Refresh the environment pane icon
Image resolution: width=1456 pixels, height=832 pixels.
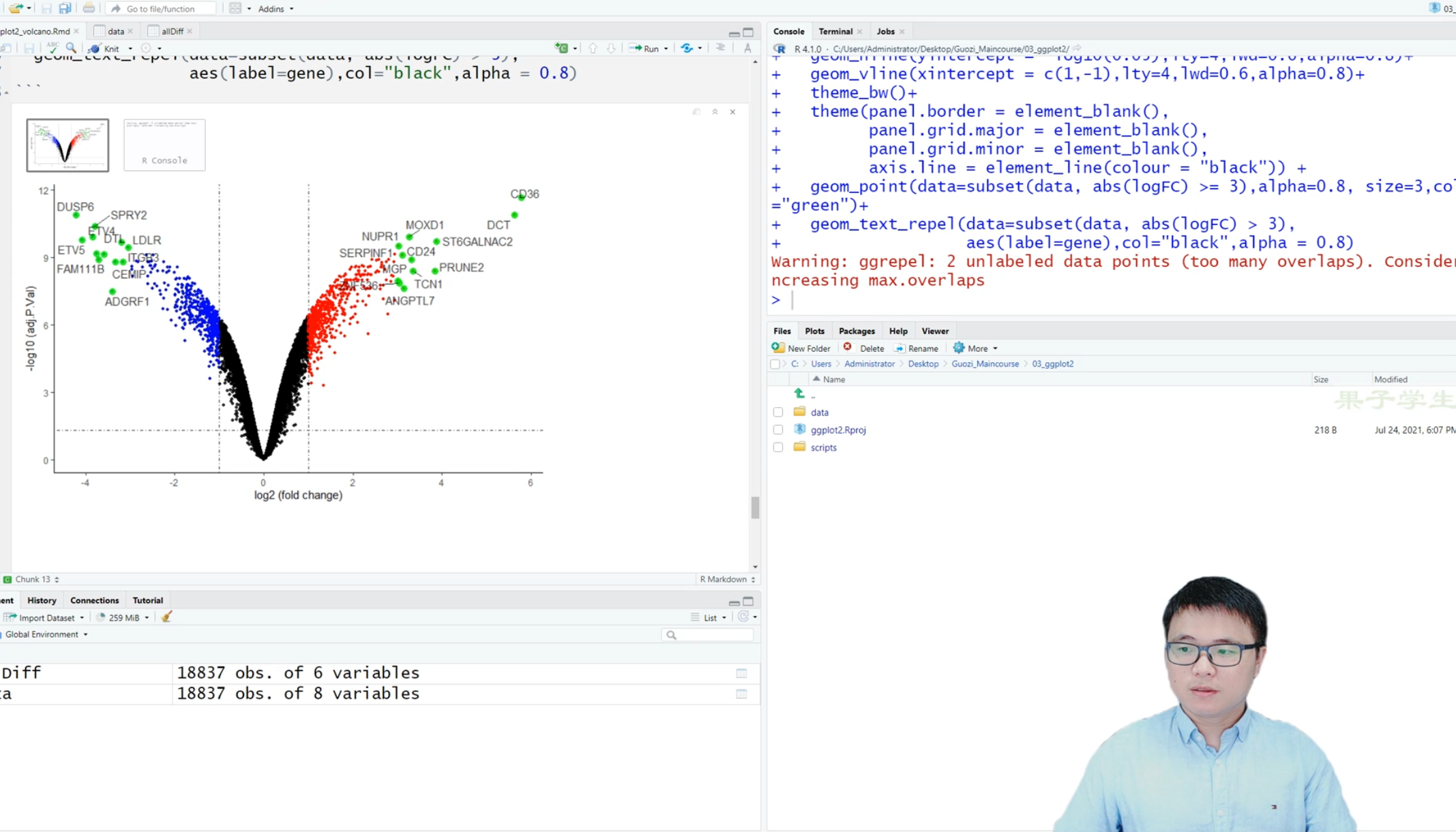pyautogui.click(x=743, y=616)
